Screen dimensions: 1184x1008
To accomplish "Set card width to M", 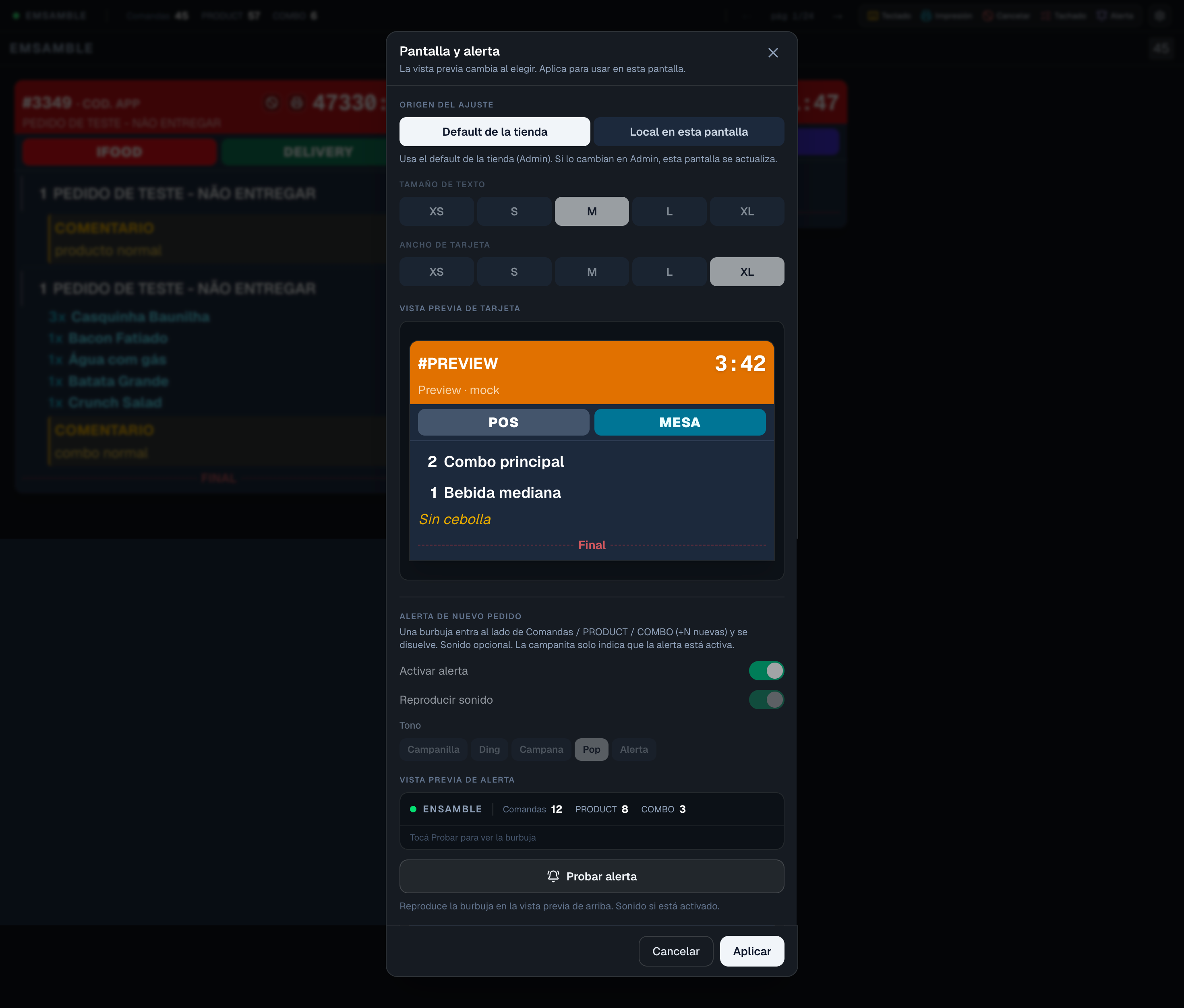I will click(x=592, y=272).
